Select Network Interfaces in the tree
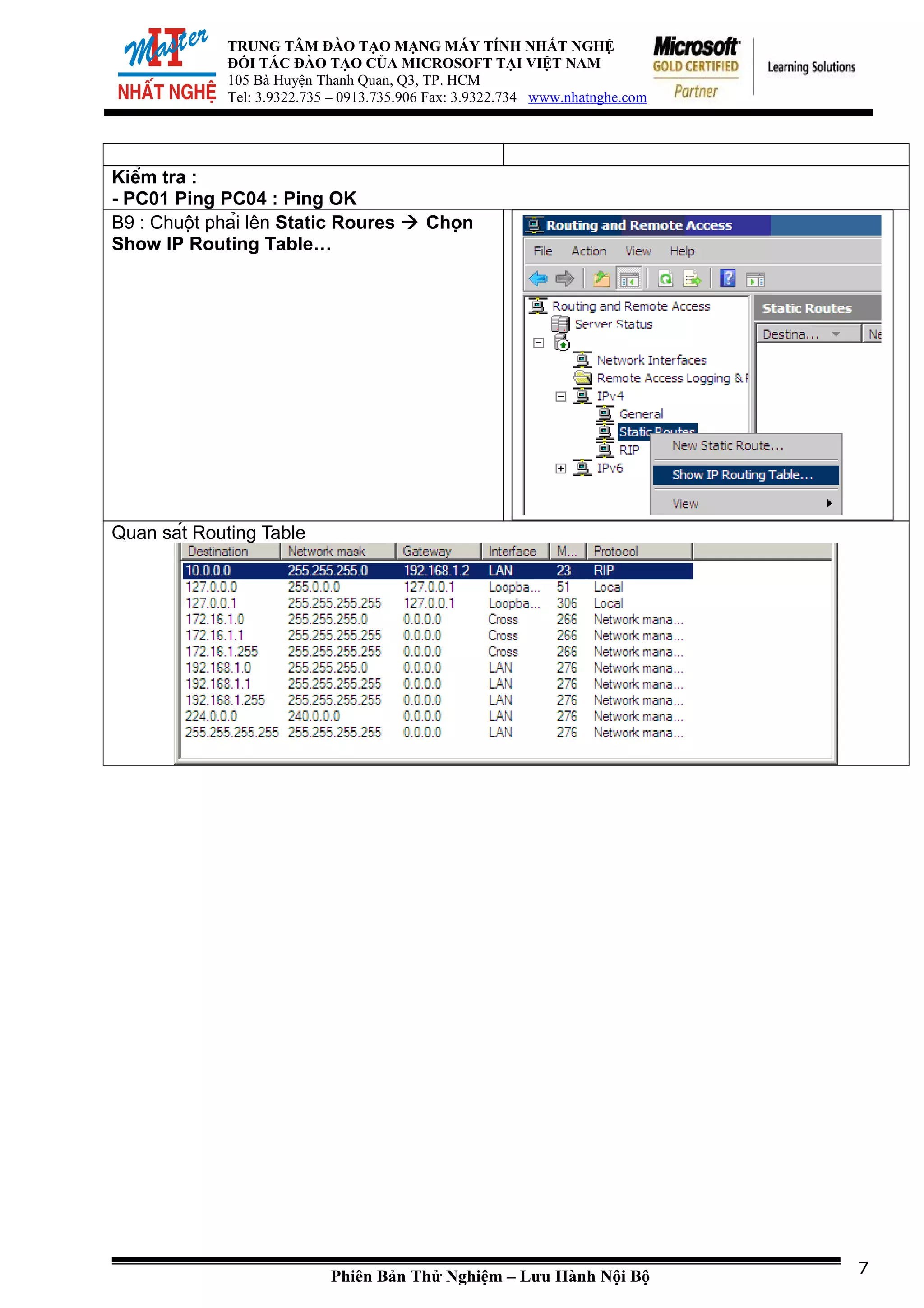The height and width of the screenshot is (1308, 924). pos(651,360)
